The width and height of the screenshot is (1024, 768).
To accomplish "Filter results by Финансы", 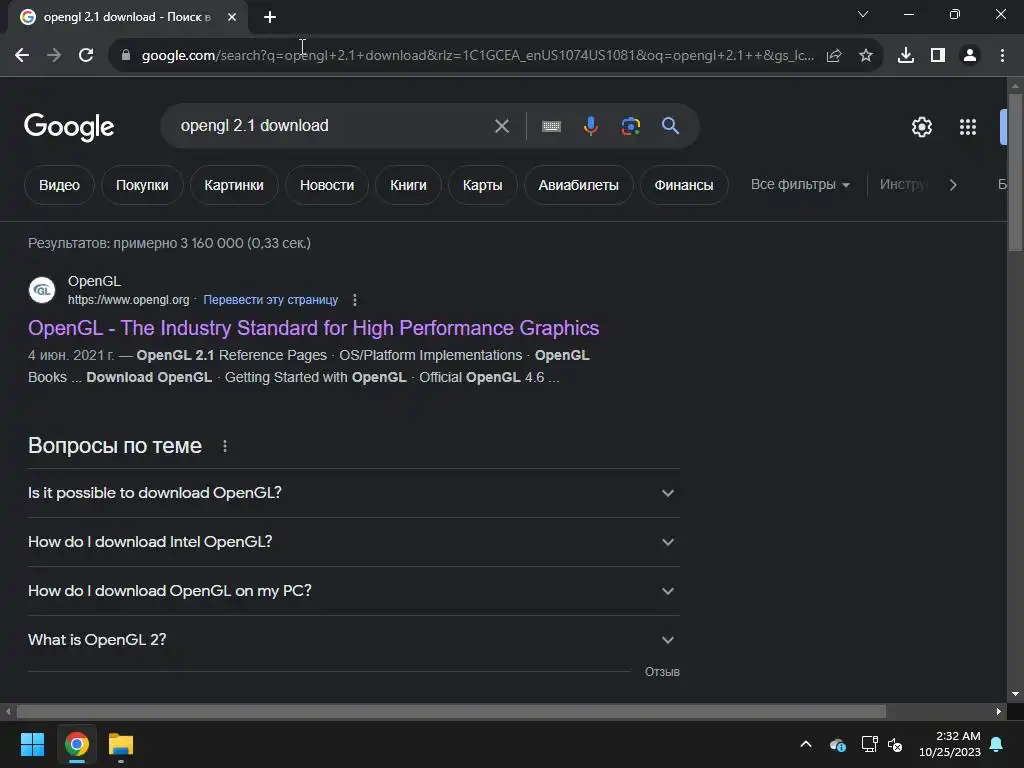I will pyautogui.click(x=684, y=185).
